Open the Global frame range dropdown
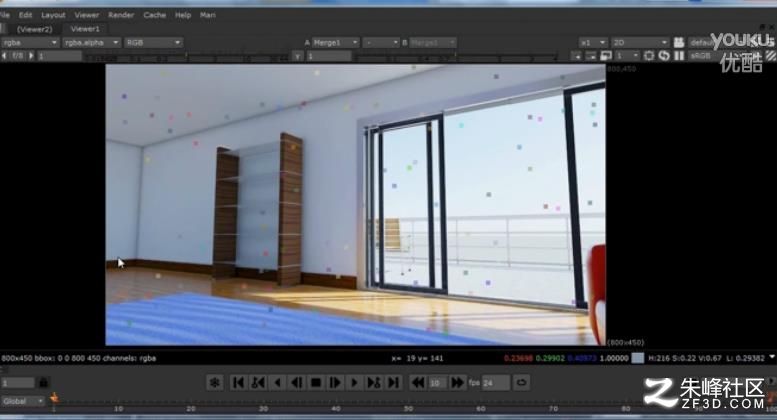777x420 pixels. tap(23, 401)
